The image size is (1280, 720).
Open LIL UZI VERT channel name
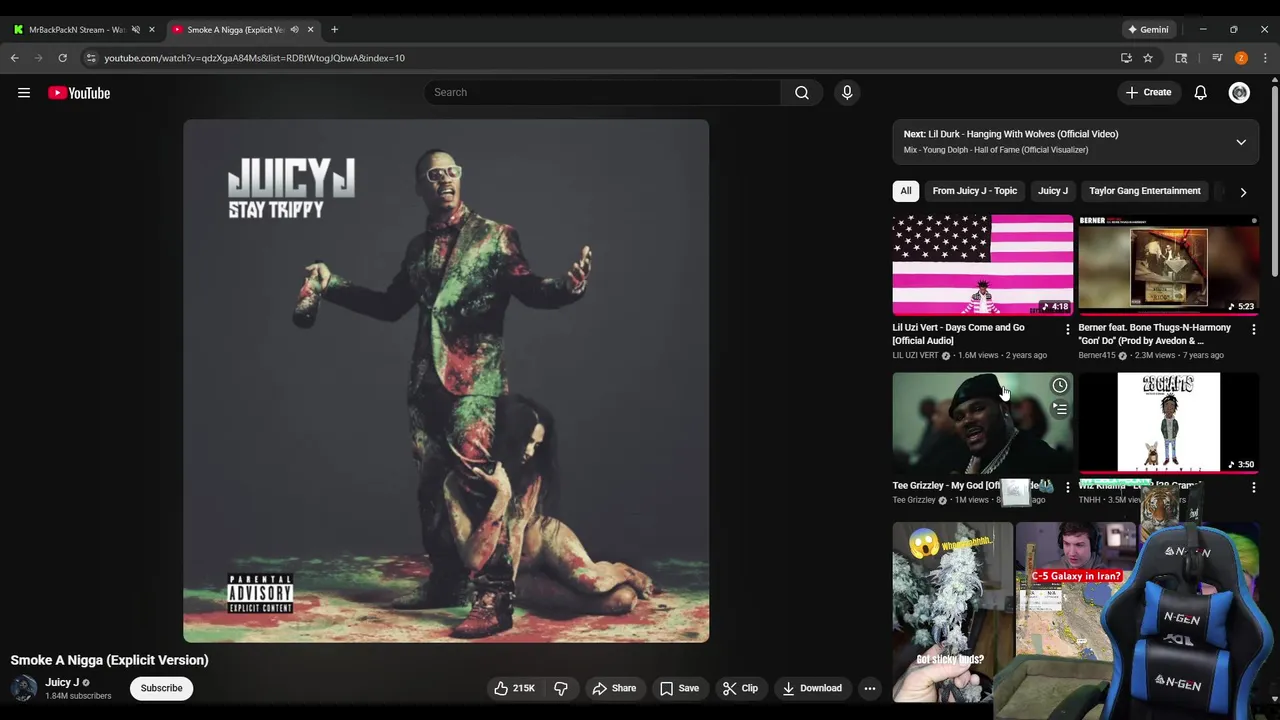916,355
